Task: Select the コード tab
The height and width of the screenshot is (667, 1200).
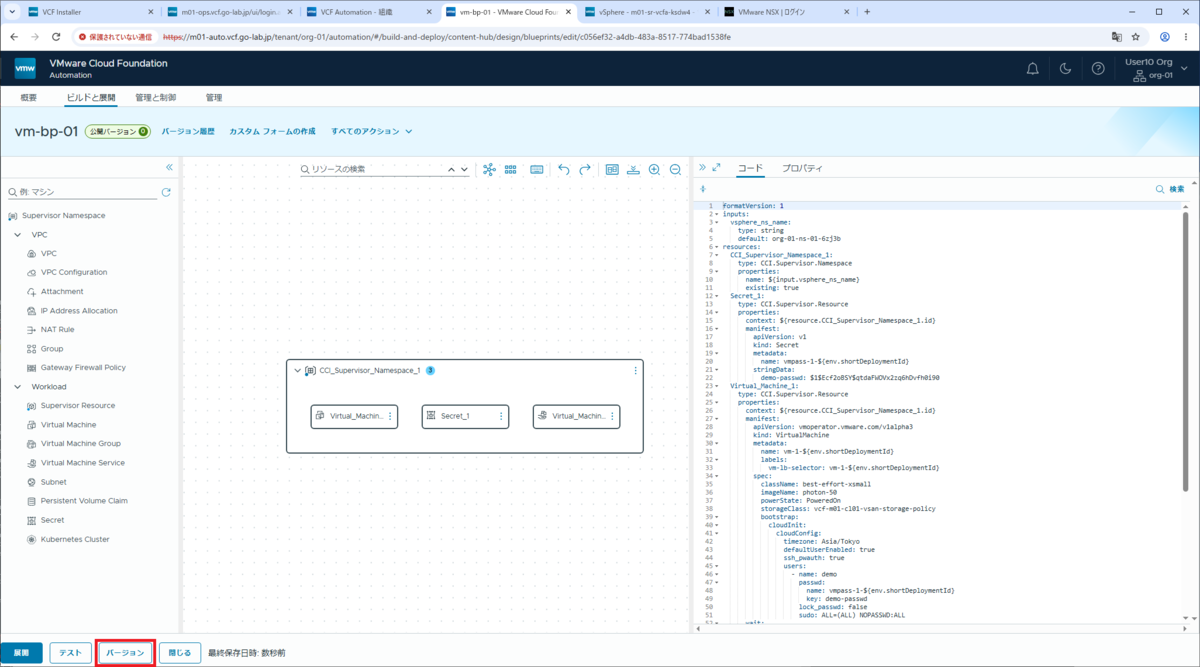Action: click(x=750, y=169)
